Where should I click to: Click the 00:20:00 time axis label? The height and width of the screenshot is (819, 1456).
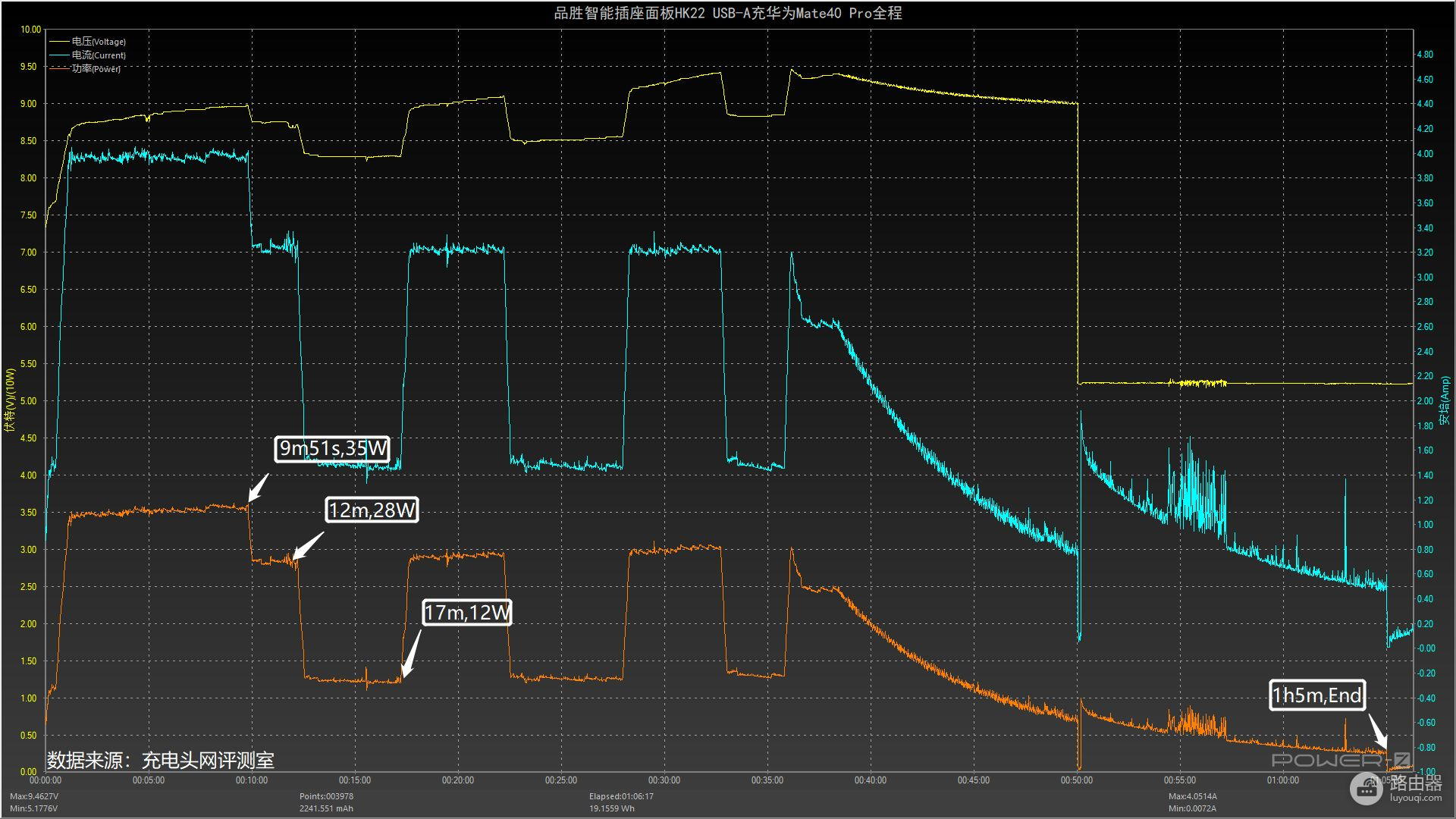point(458,780)
